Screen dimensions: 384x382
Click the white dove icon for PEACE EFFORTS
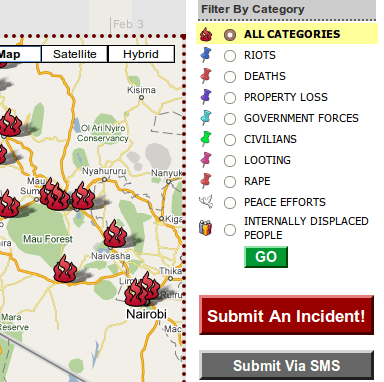pyautogui.click(x=206, y=202)
